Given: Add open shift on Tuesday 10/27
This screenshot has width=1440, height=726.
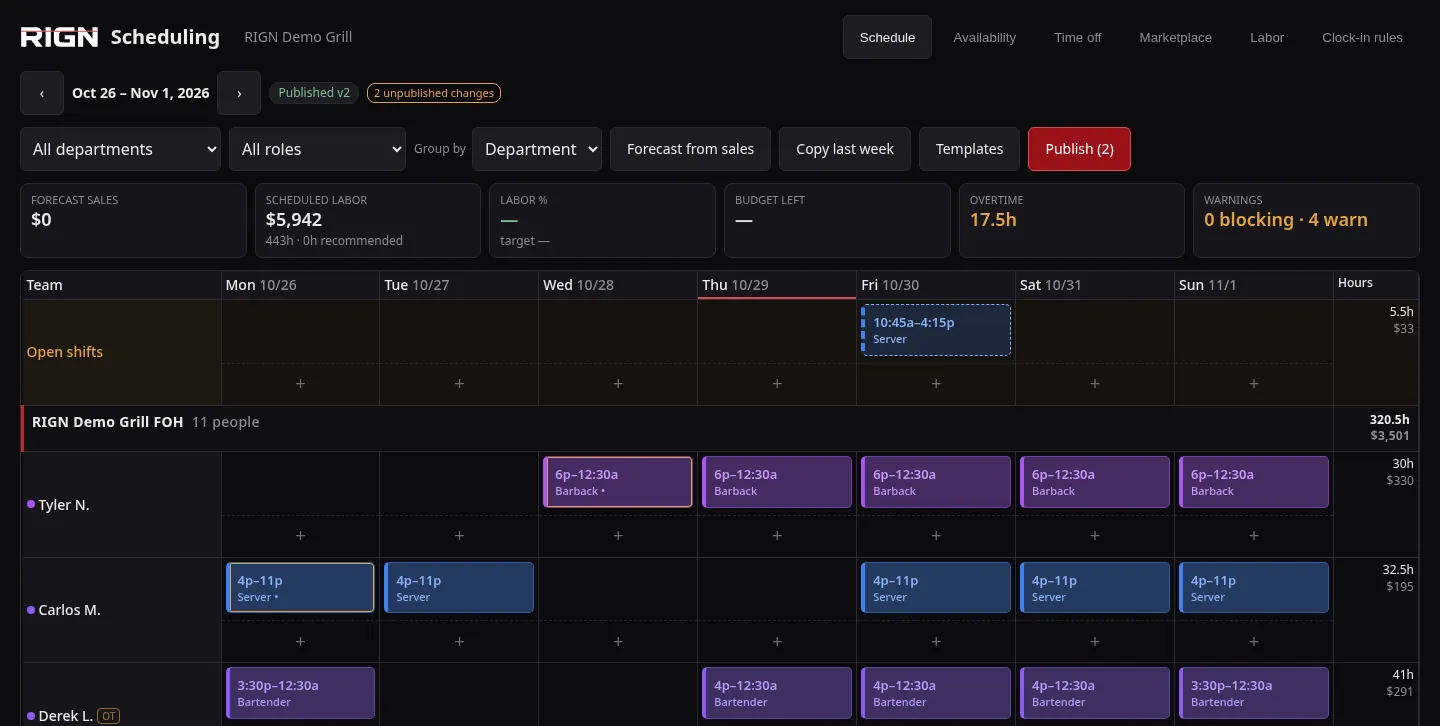Looking at the screenshot, I should point(459,384).
